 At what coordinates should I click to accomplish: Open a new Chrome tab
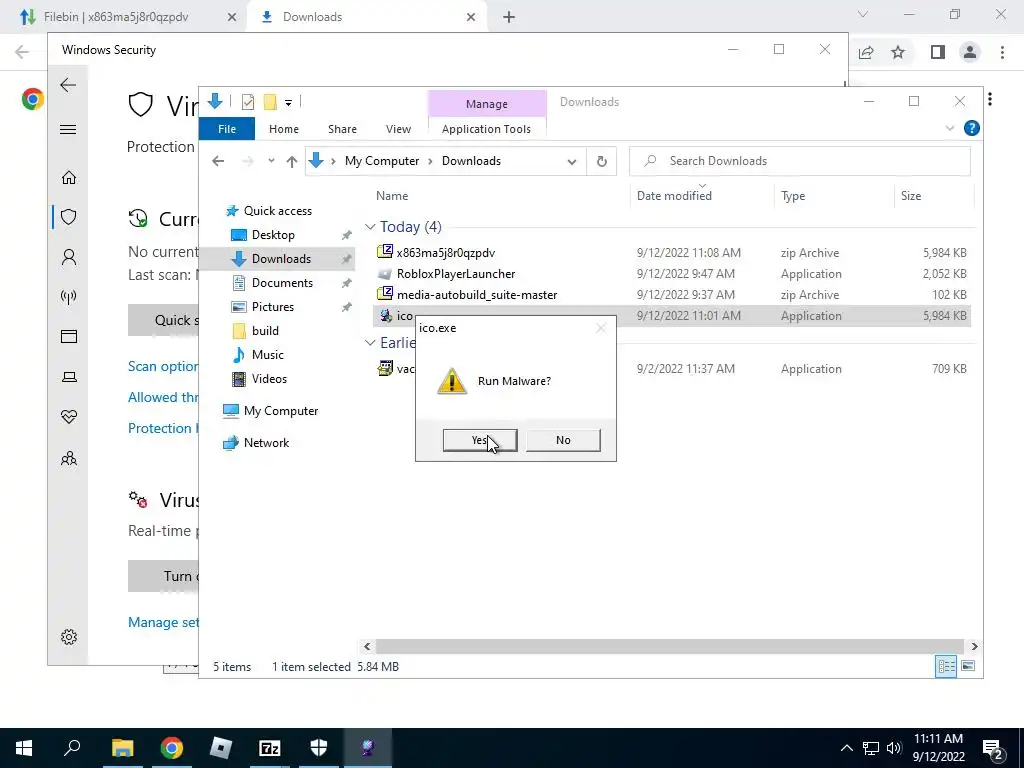pyautogui.click(x=509, y=17)
